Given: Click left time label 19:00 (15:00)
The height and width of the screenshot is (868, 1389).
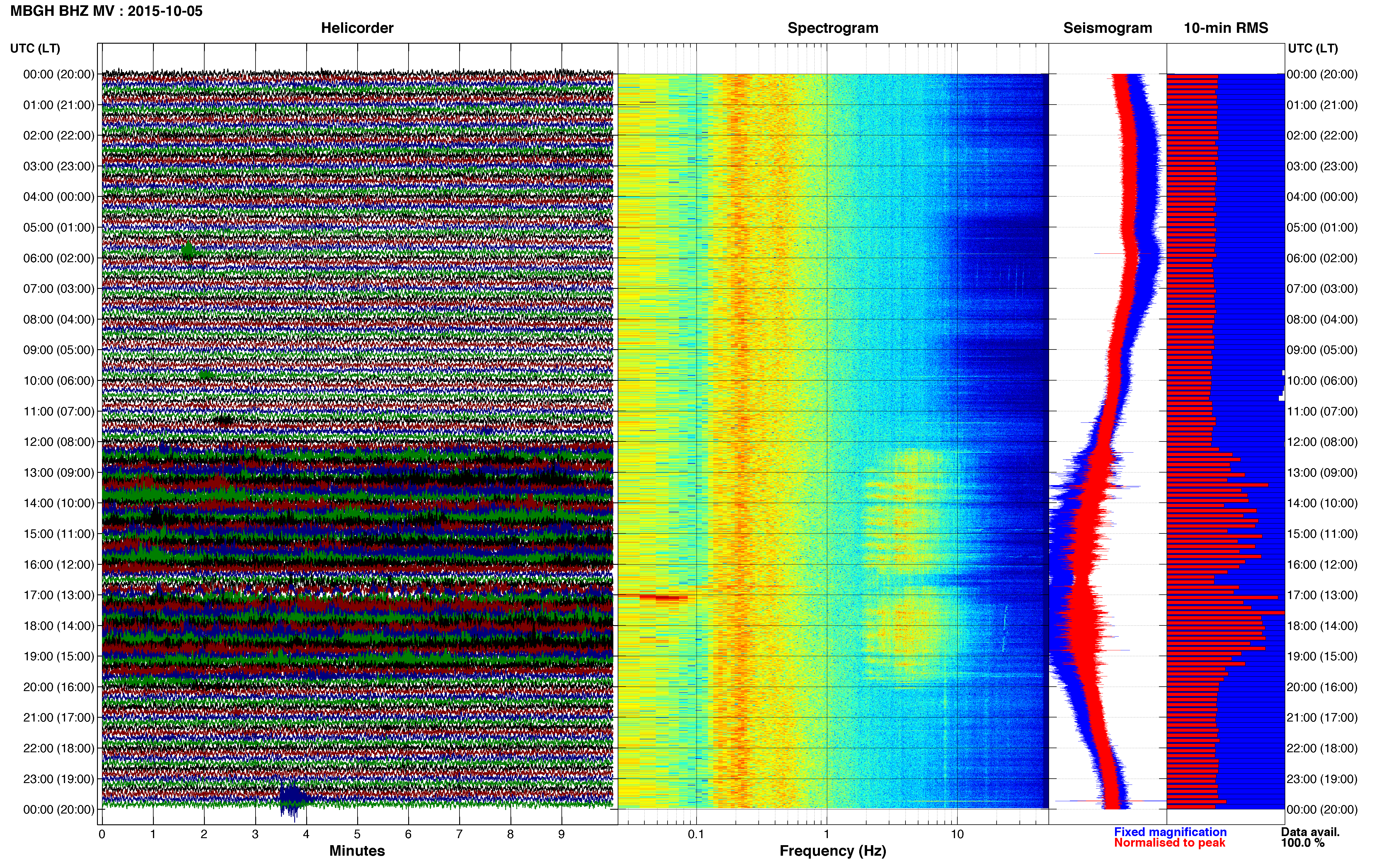Looking at the screenshot, I should 59,656.
